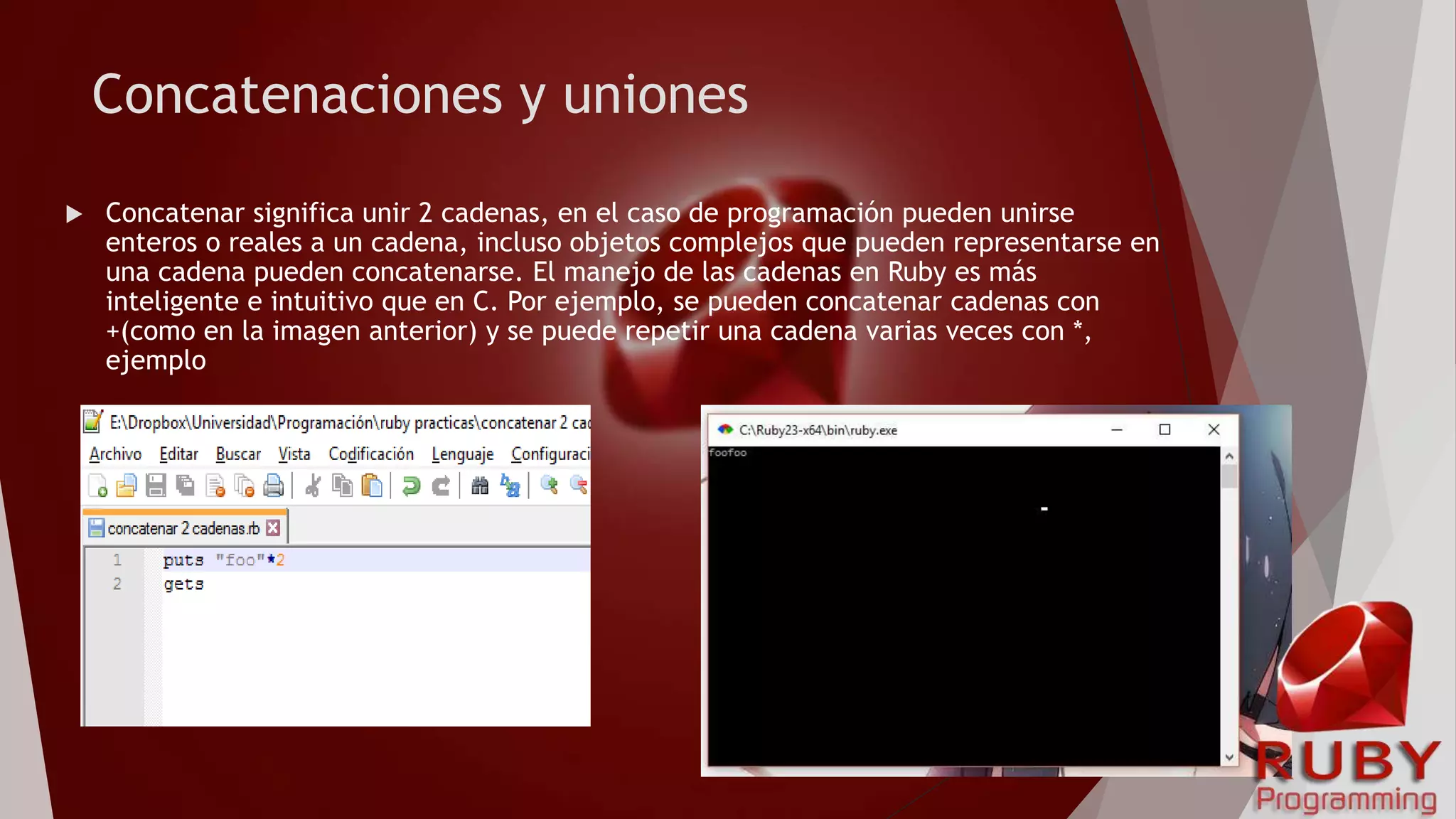Click the Paste clipboard icon

tap(372, 486)
